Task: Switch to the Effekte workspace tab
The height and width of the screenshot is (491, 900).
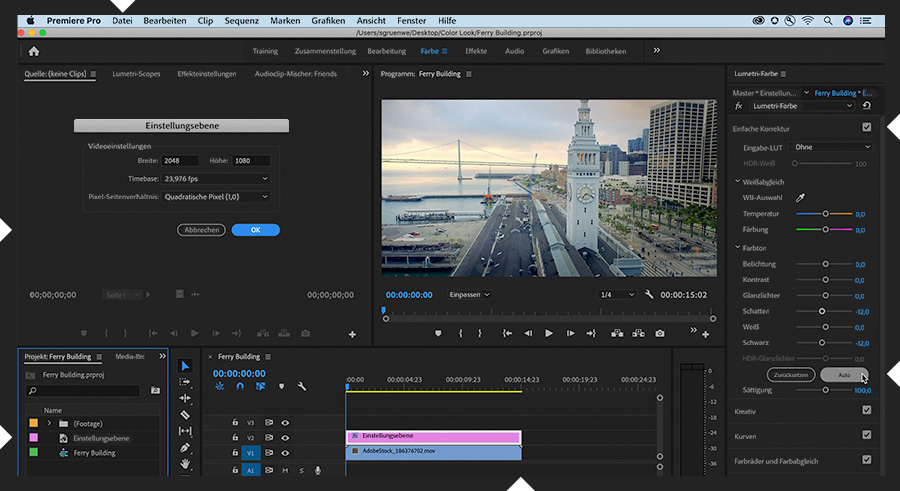Action: pyautogui.click(x=476, y=51)
